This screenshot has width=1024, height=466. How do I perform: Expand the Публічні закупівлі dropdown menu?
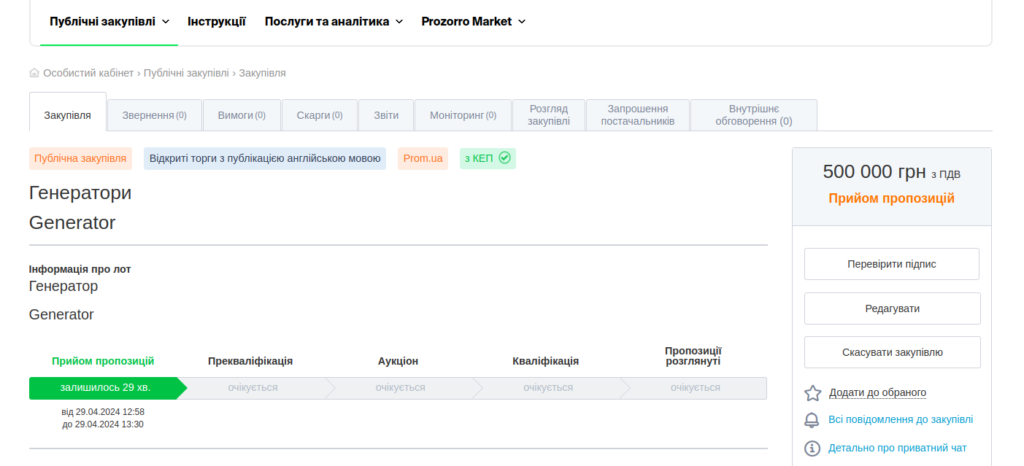109,21
